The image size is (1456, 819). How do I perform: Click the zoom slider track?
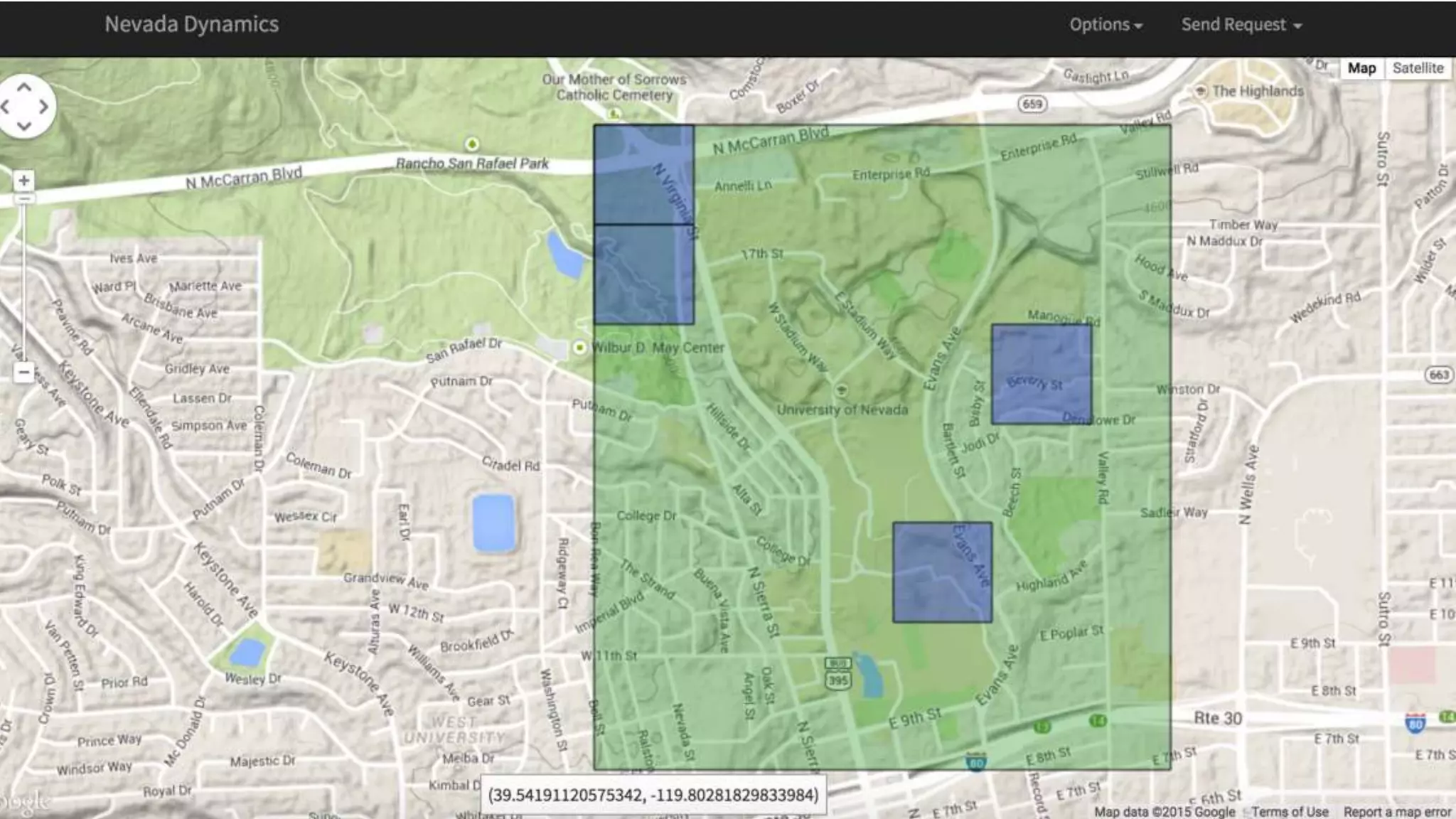(x=23, y=284)
